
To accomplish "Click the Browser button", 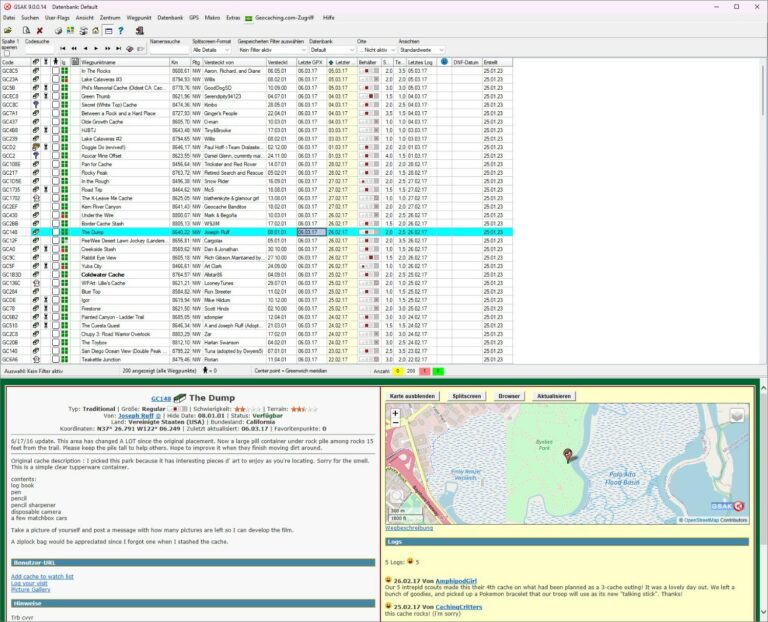I will coord(509,396).
